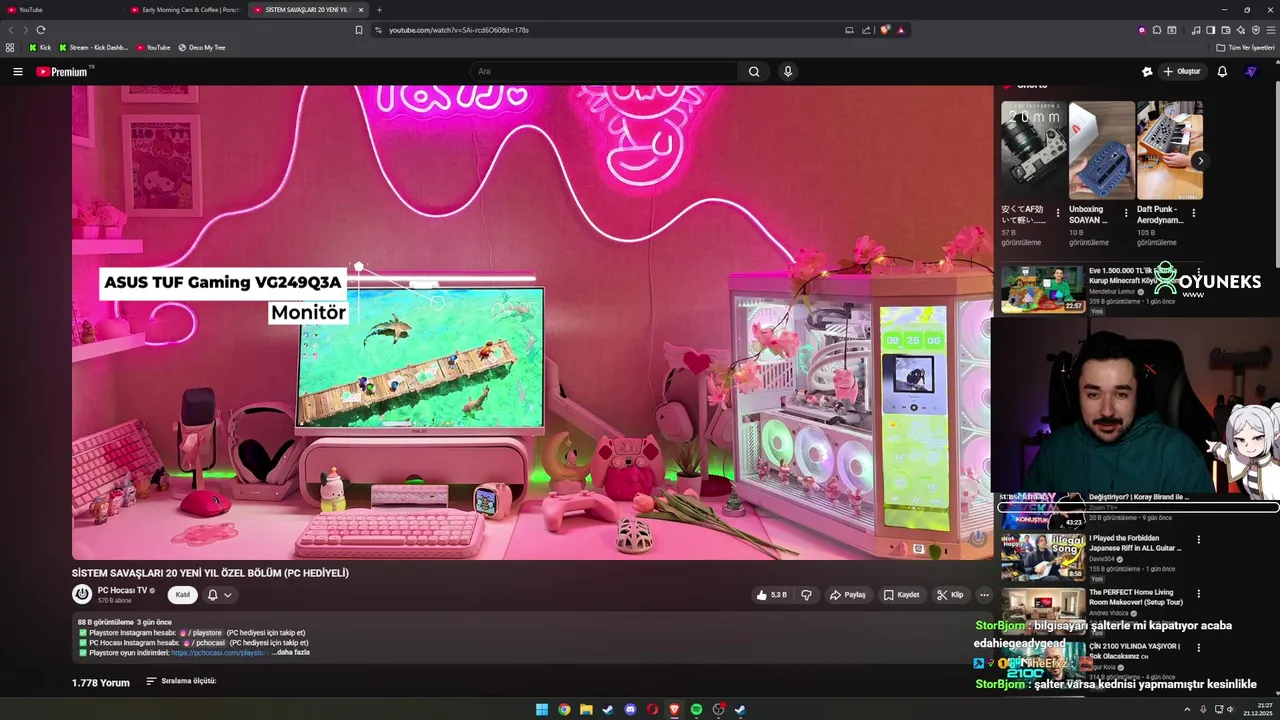This screenshot has width=1280, height=720.
Task: Open the pchocasi.com playstore link
Action: tap(219, 652)
